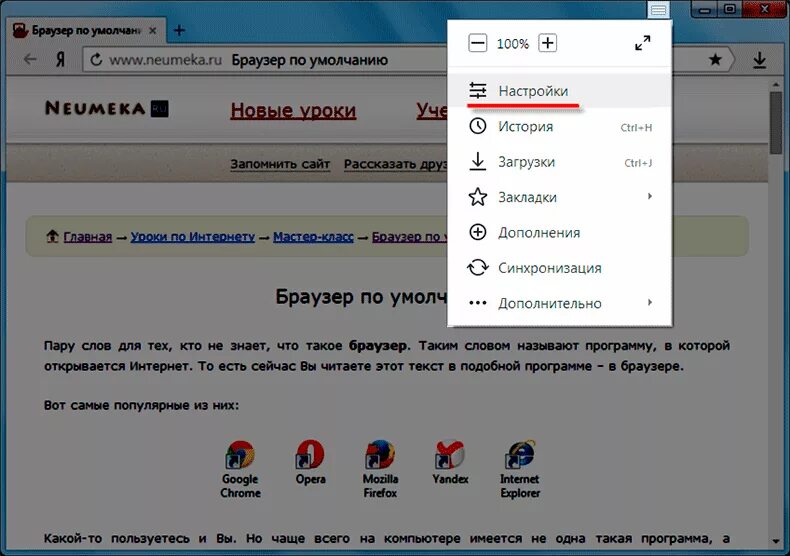Maximize the browser window
The image size is (790, 556).
730,9
